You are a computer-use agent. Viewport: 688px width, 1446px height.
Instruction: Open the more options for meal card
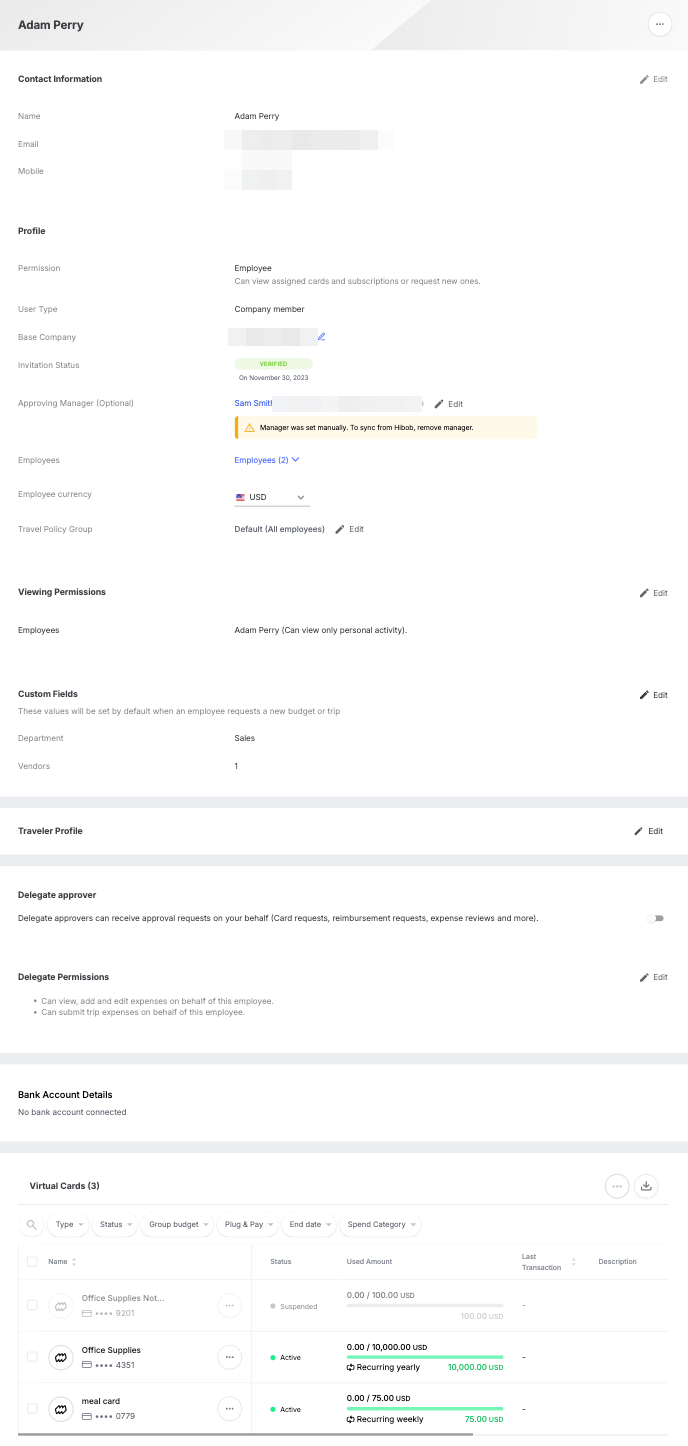coord(229,1408)
